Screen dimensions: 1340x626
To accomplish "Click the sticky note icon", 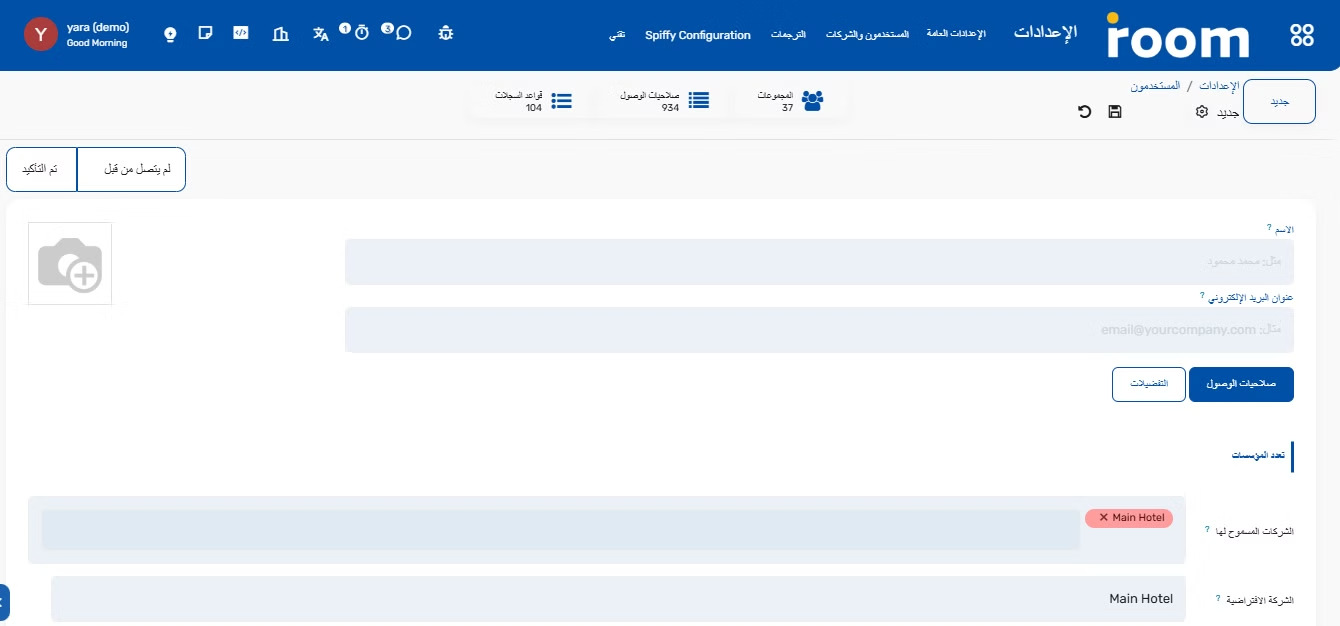I will 205,33.
